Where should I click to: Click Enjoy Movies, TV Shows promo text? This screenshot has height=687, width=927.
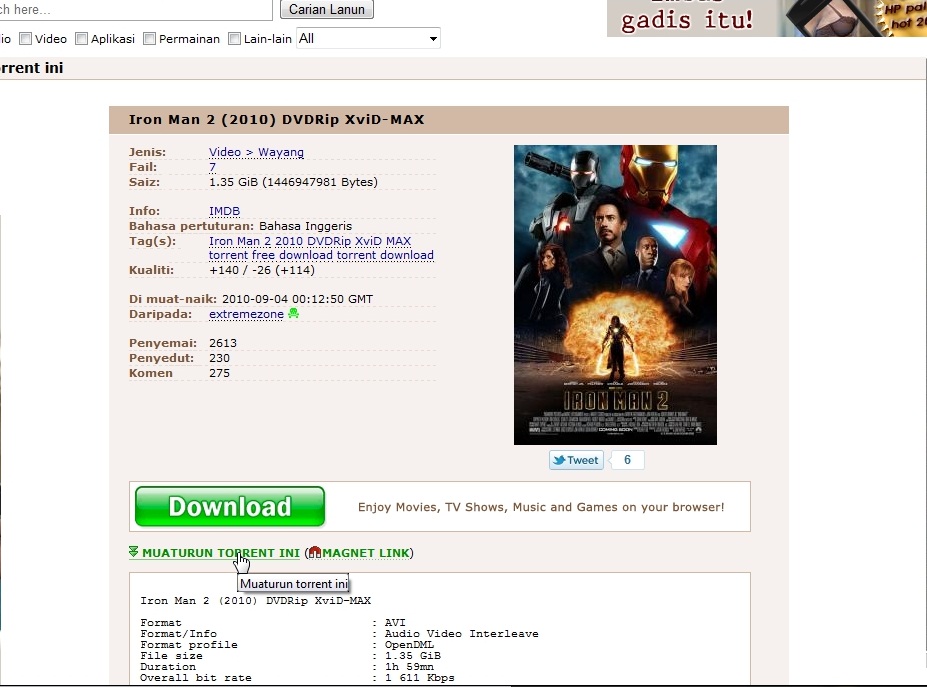pyautogui.click(x=541, y=507)
